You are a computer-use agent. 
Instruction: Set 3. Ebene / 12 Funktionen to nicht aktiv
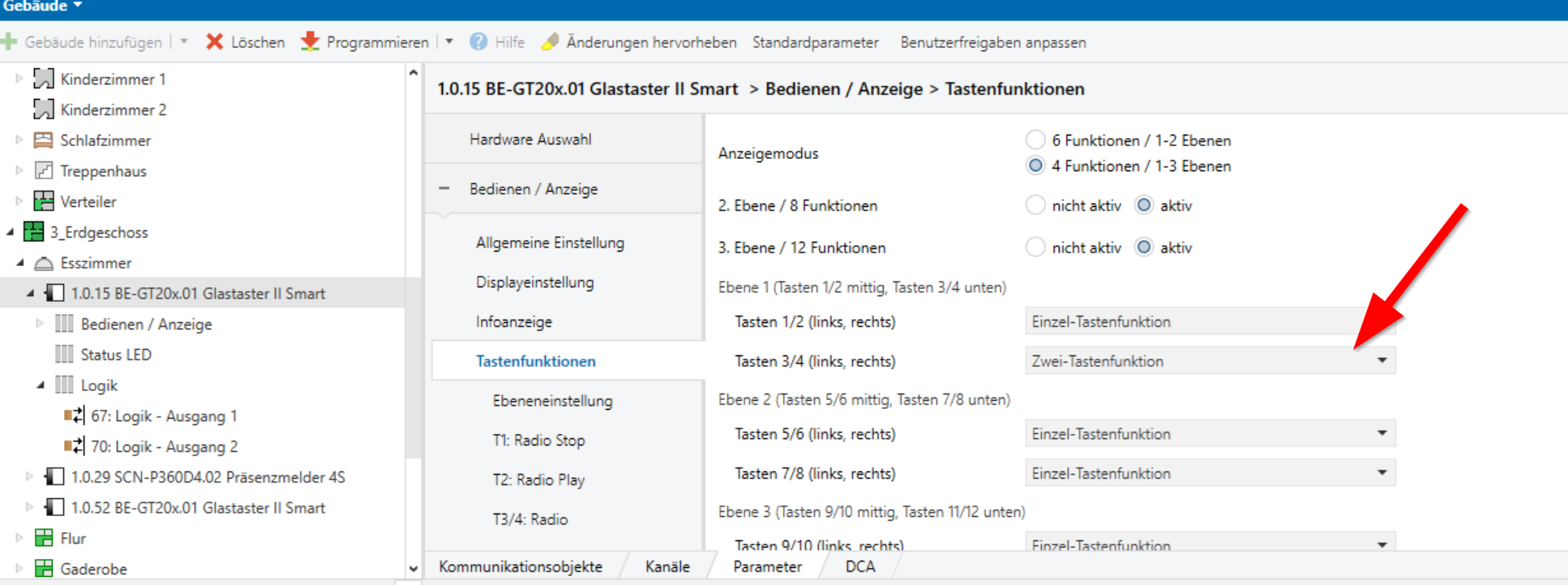[1035, 247]
